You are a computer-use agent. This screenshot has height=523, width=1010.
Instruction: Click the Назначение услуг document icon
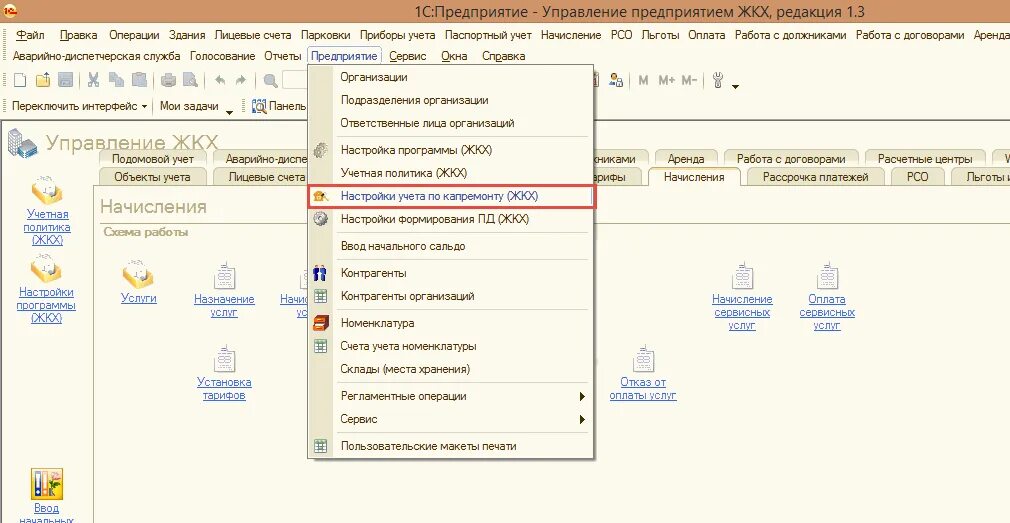click(x=224, y=275)
